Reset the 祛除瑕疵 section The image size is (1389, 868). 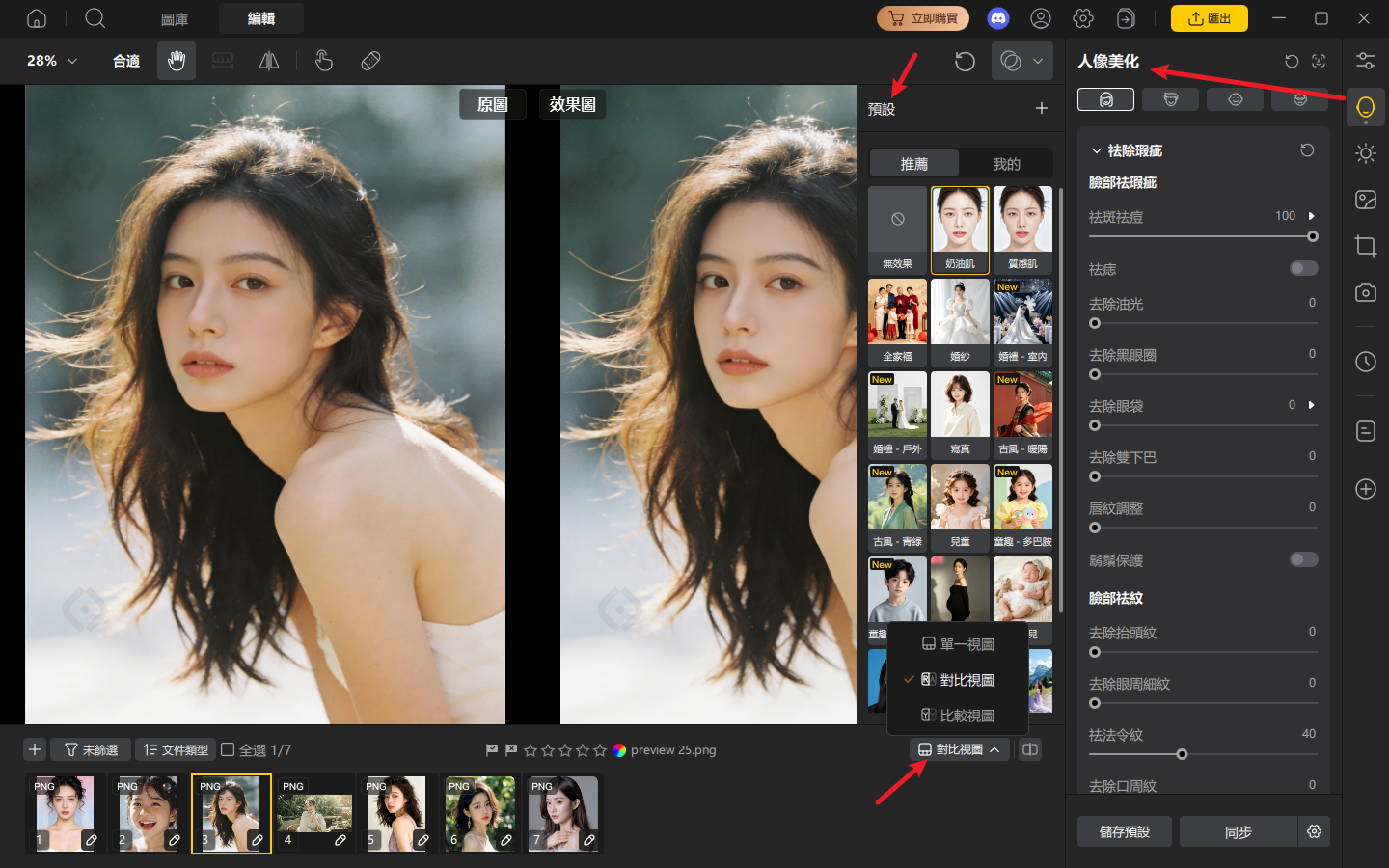1307,150
